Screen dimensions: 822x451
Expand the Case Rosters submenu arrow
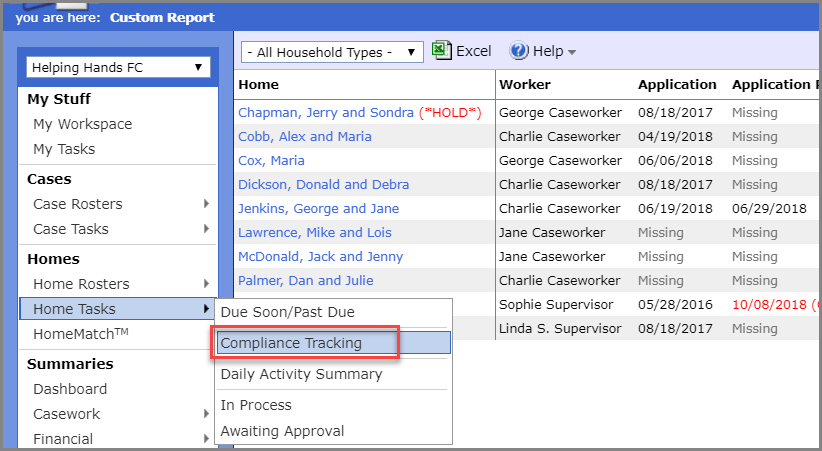pyautogui.click(x=207, y=203)
